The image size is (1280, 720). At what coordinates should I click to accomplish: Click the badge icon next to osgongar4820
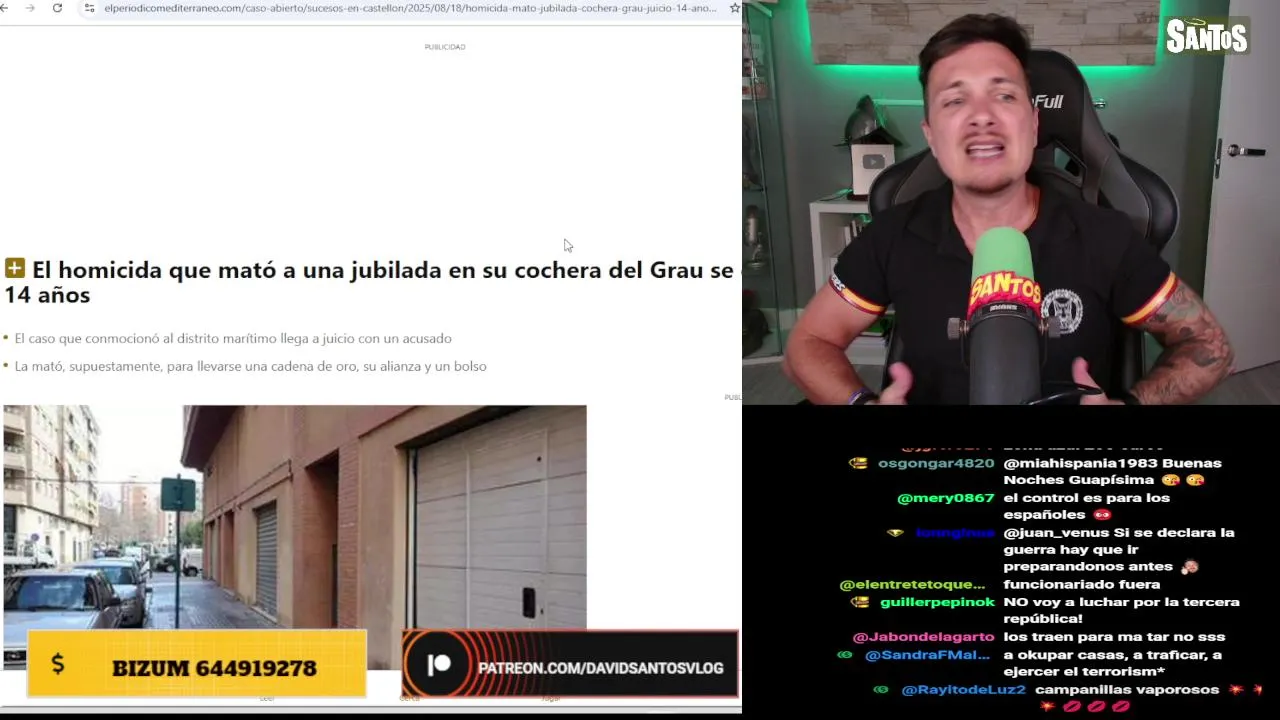(858, 463)
